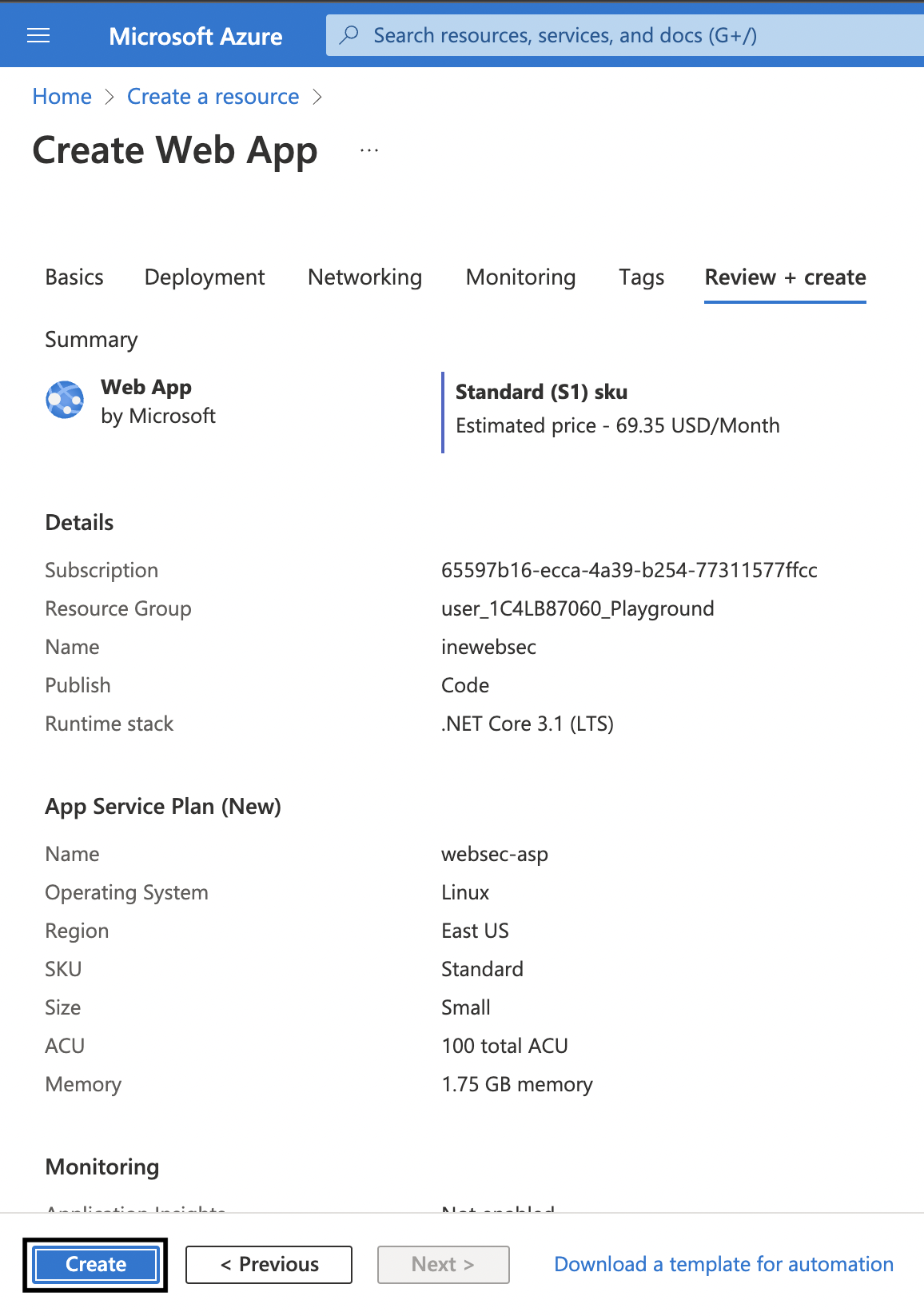Click the subscription ID value
924x1316 pixels.
629,570
